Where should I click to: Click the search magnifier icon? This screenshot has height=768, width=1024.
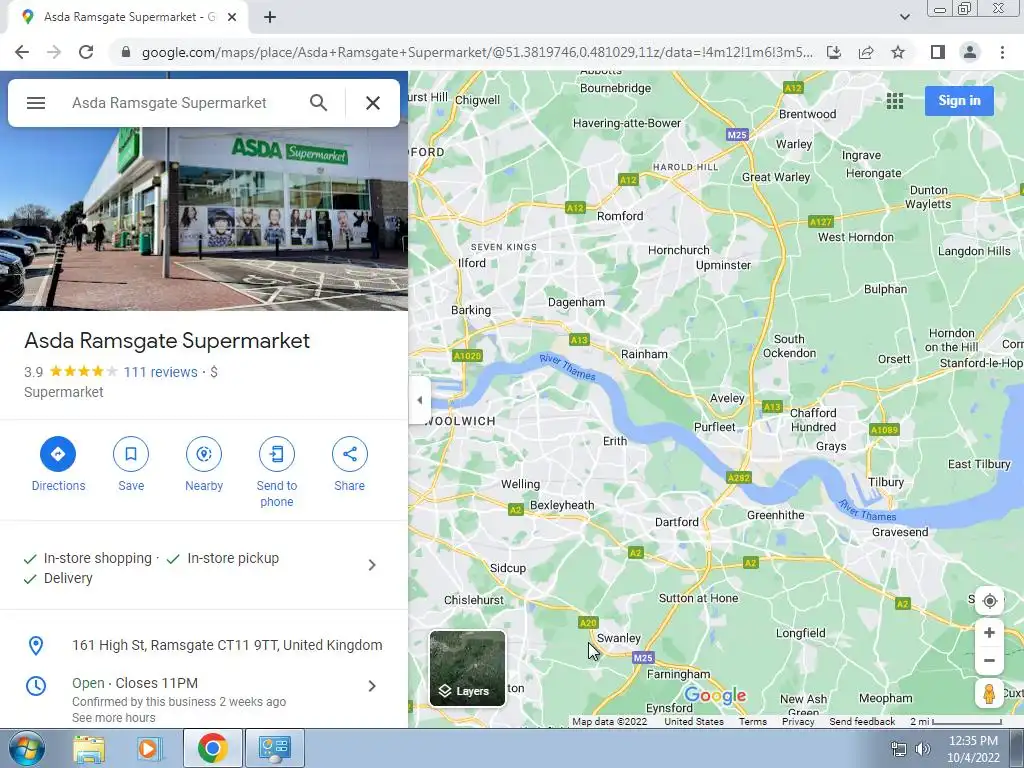318,103
